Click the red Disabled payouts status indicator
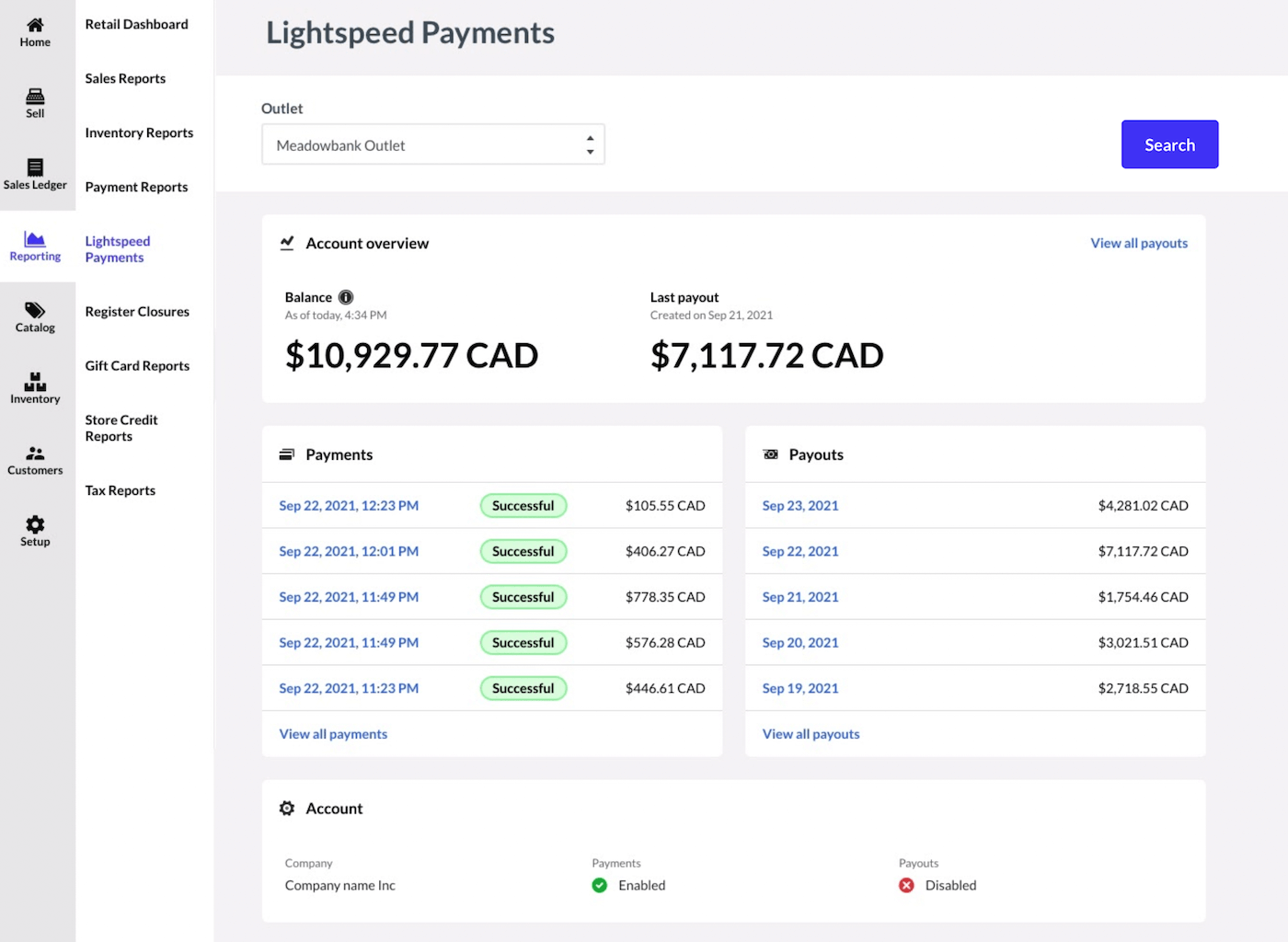Screen dimensions: 1288x942 906,885
